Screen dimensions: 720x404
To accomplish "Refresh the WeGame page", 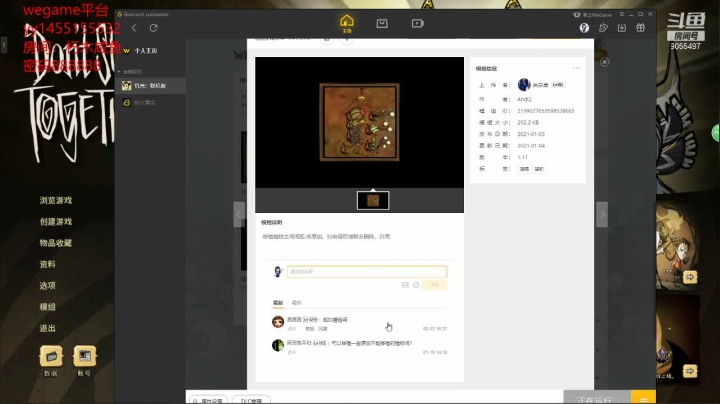I will tap(153, 28).
